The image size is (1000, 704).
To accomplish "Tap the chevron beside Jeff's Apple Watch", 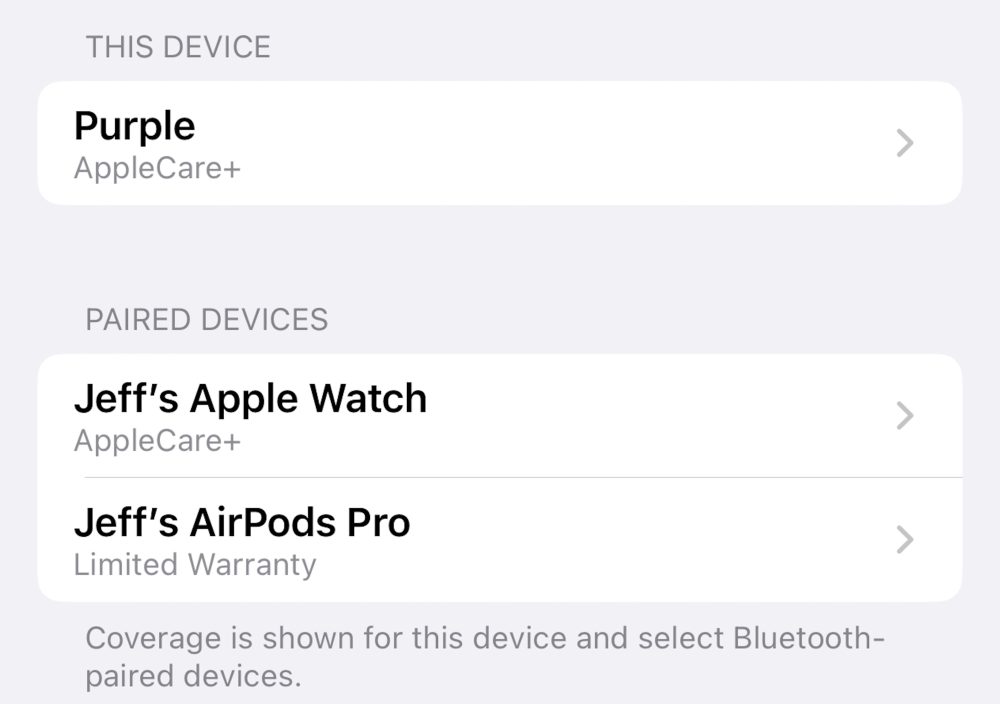I will 905,416.
